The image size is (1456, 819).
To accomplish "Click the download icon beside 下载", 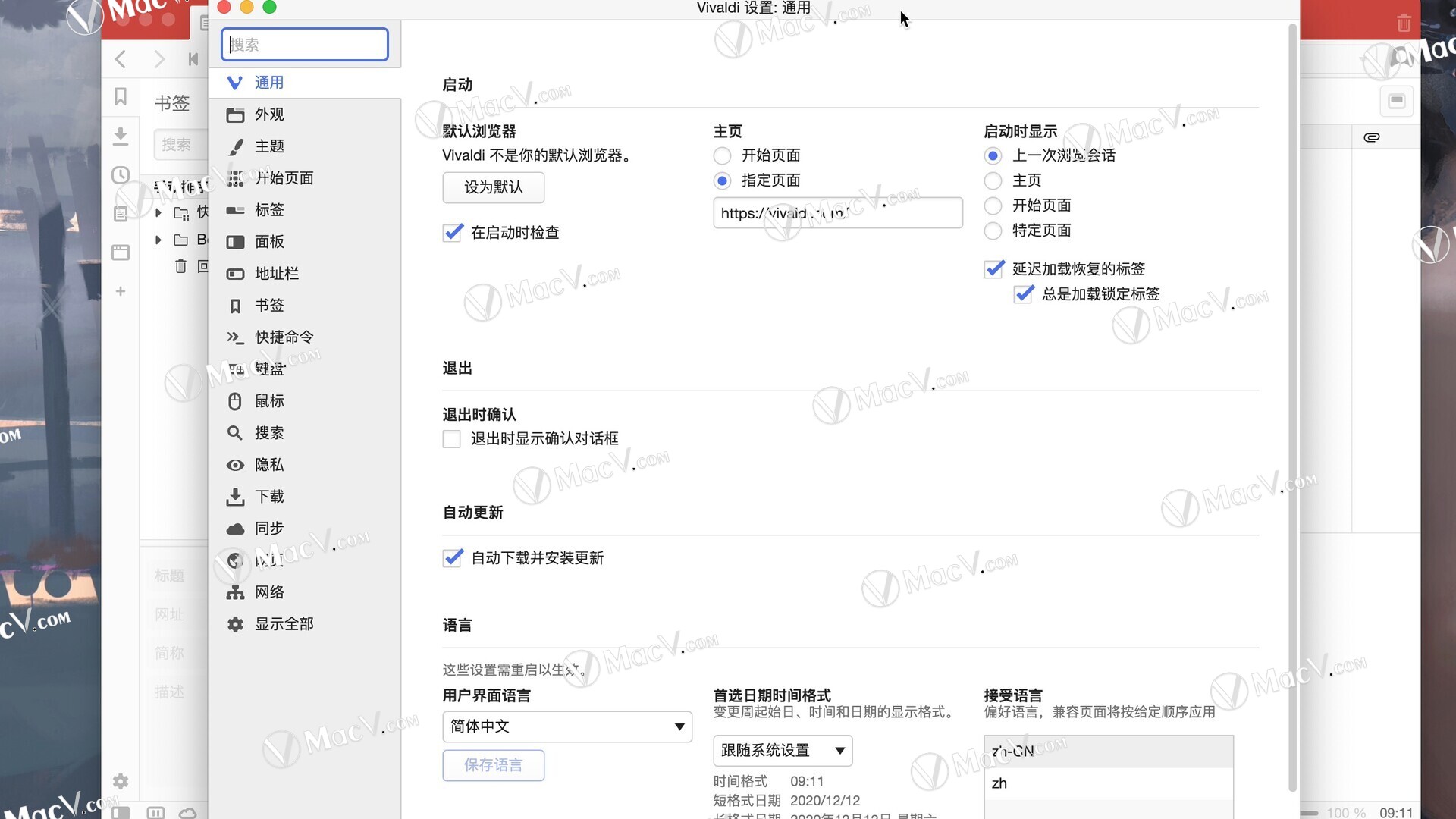I will pyautogui.click(x=235, y=497).
